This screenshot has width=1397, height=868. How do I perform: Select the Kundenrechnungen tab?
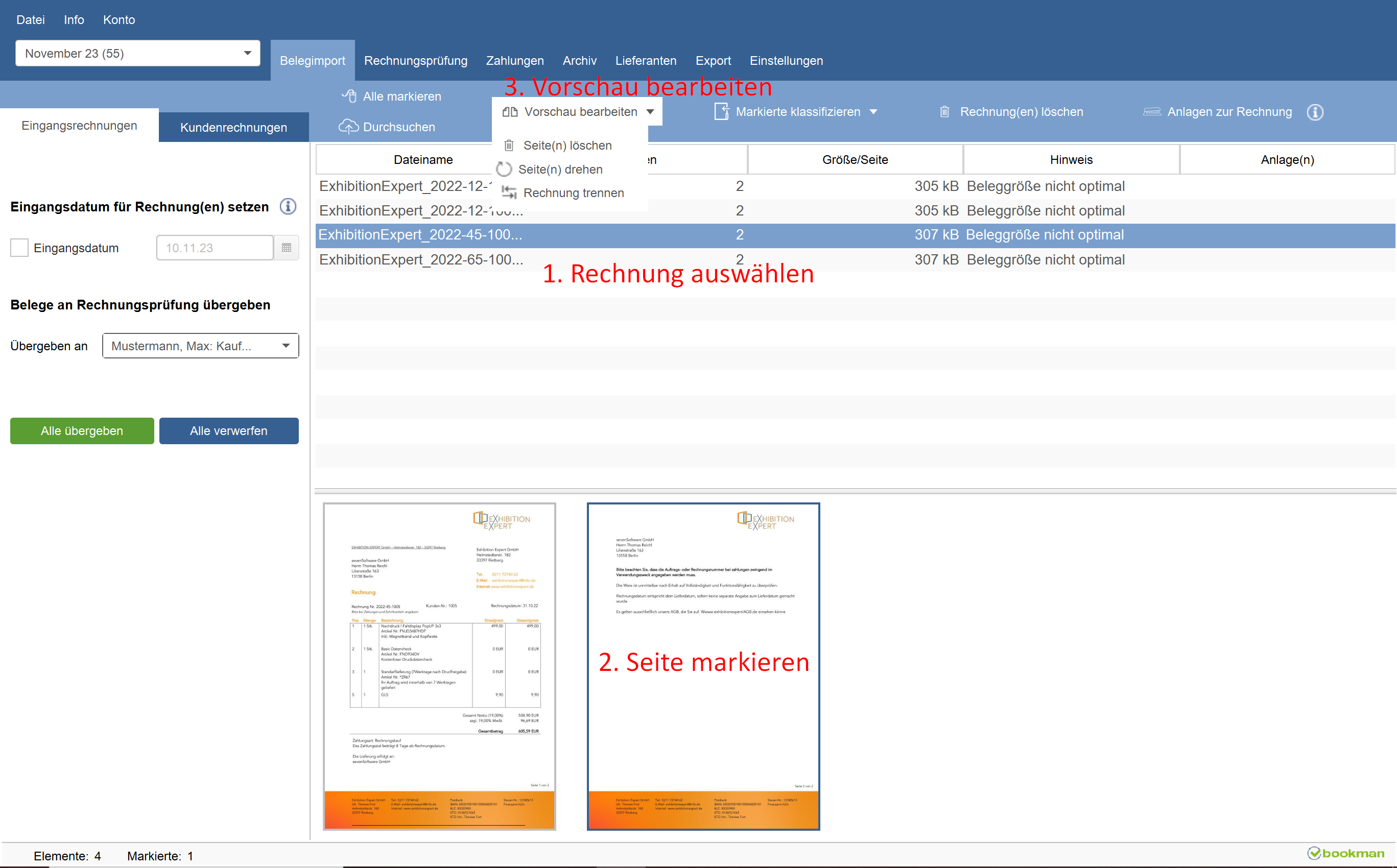tap(234, 127)
